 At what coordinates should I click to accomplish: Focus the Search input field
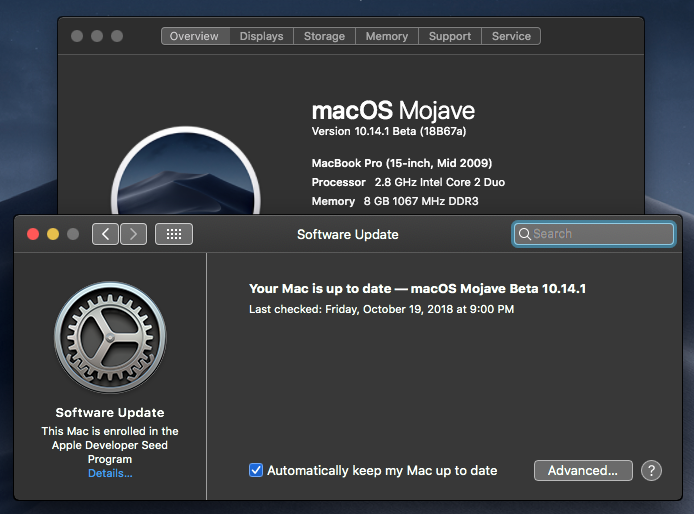pos(594,234)
